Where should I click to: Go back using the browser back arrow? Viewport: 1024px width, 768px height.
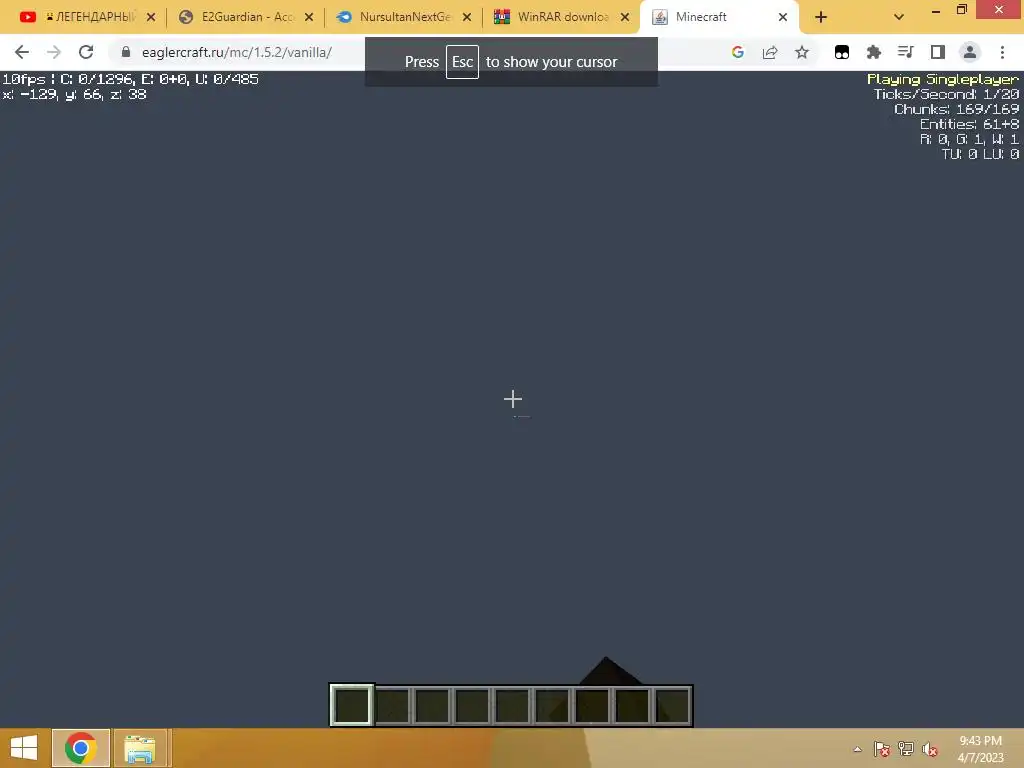tap(22, 52)
